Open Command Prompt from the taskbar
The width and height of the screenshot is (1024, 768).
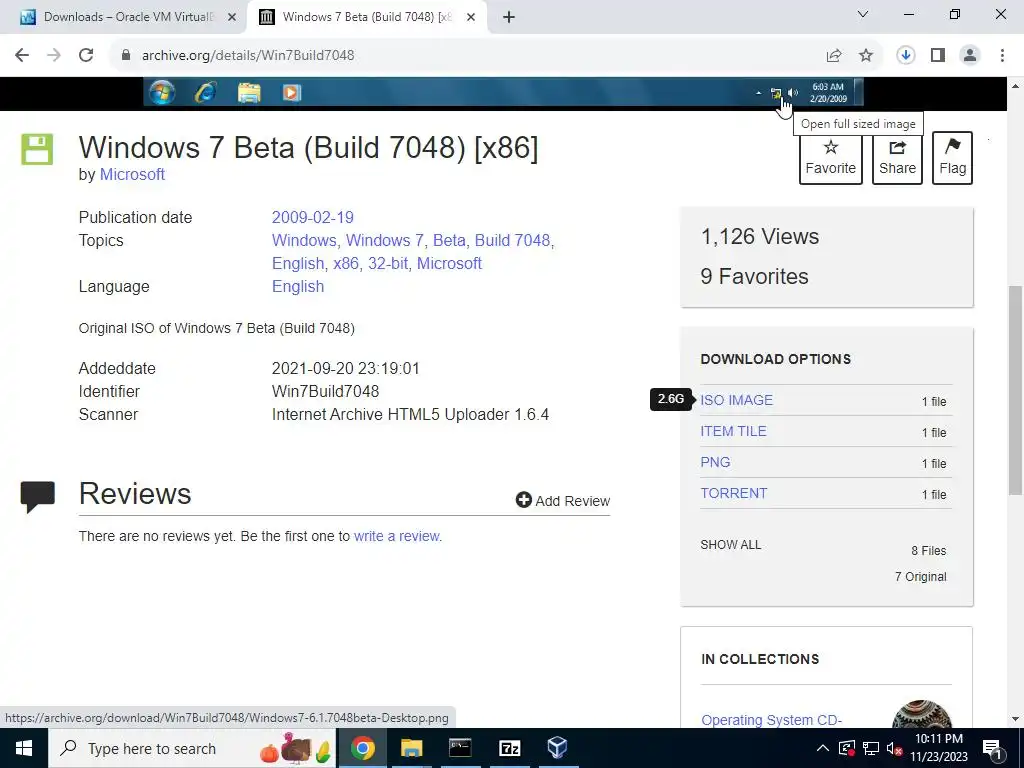click(x=460, y=748)
